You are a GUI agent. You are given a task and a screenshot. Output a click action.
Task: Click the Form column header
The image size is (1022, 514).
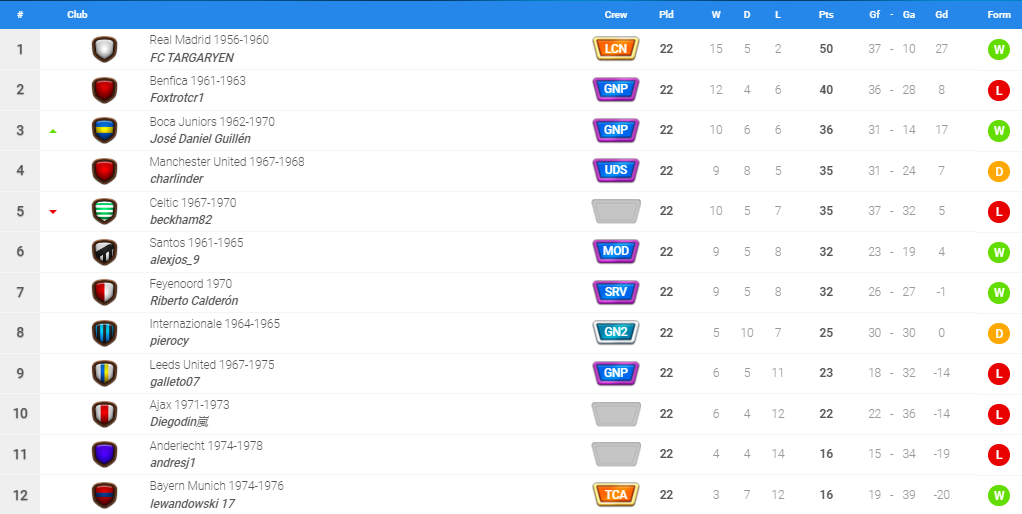pos(999,14)
